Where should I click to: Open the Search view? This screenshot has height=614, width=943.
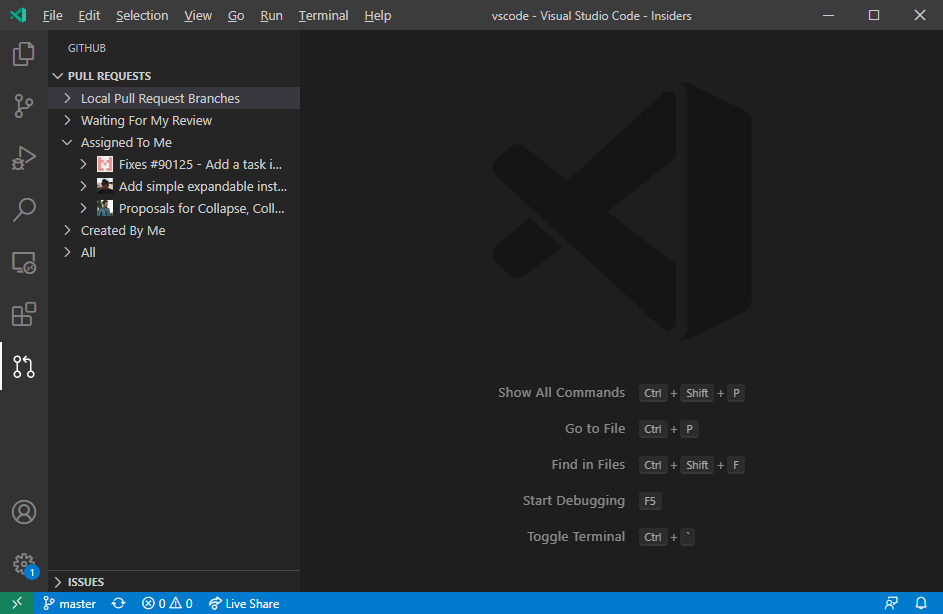[x=23, y=210]
